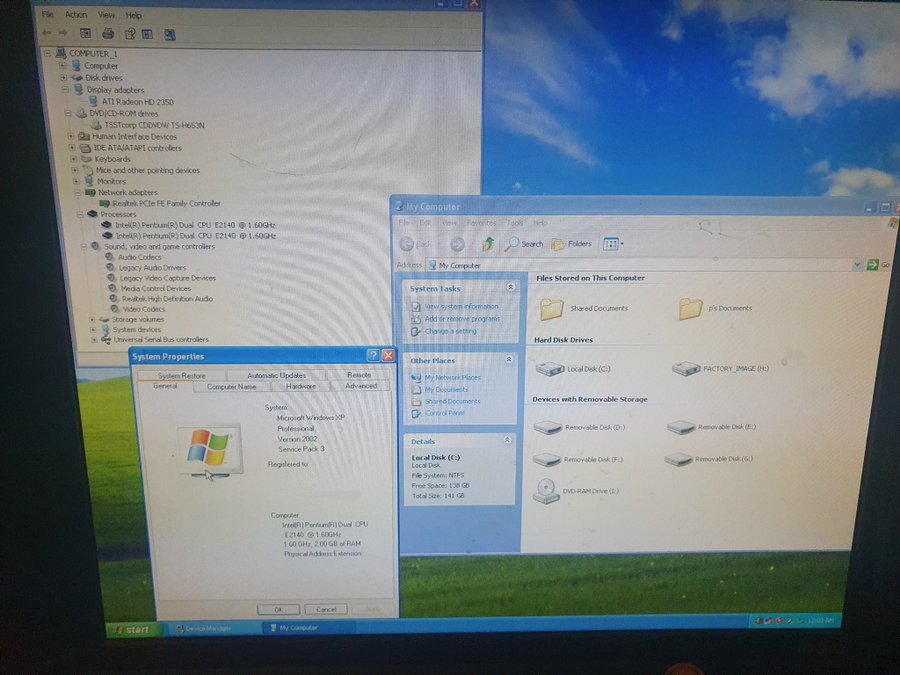Open the Search tool in My Computer
Screen dimensions: 900x675
(524, 244)
